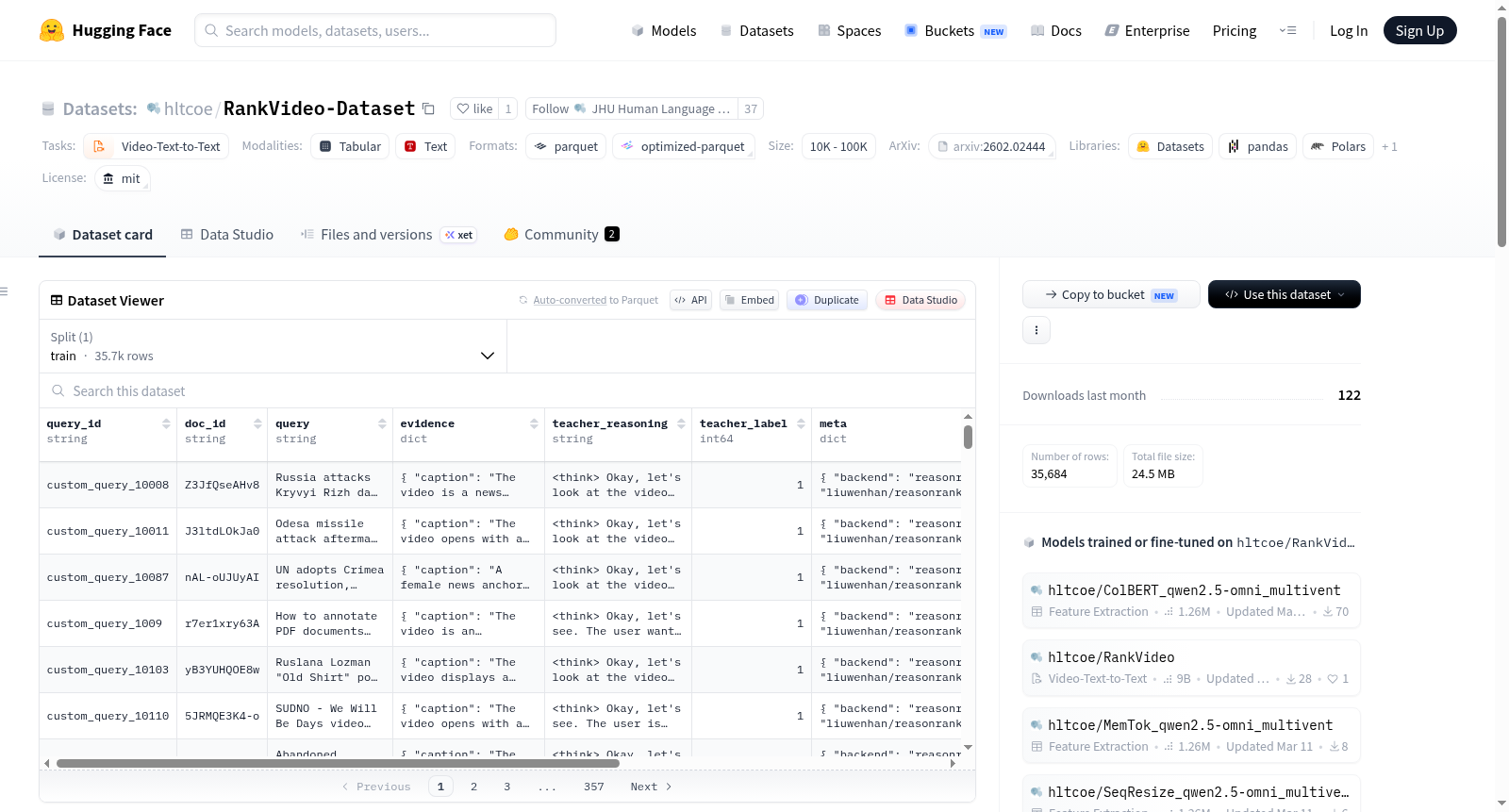Sort the evidence column toggle arrows
The image size is (1509, 812).
click(534, 423)
